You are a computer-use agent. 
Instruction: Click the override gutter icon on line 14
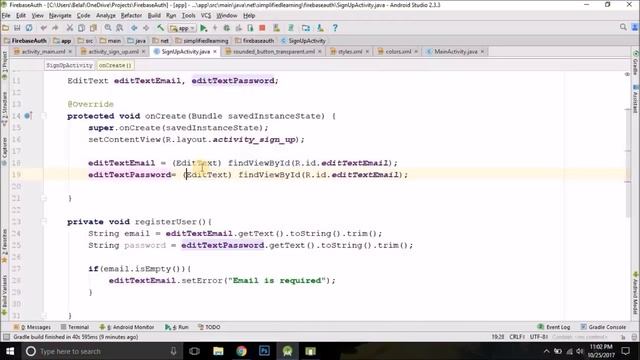(28, 116)
